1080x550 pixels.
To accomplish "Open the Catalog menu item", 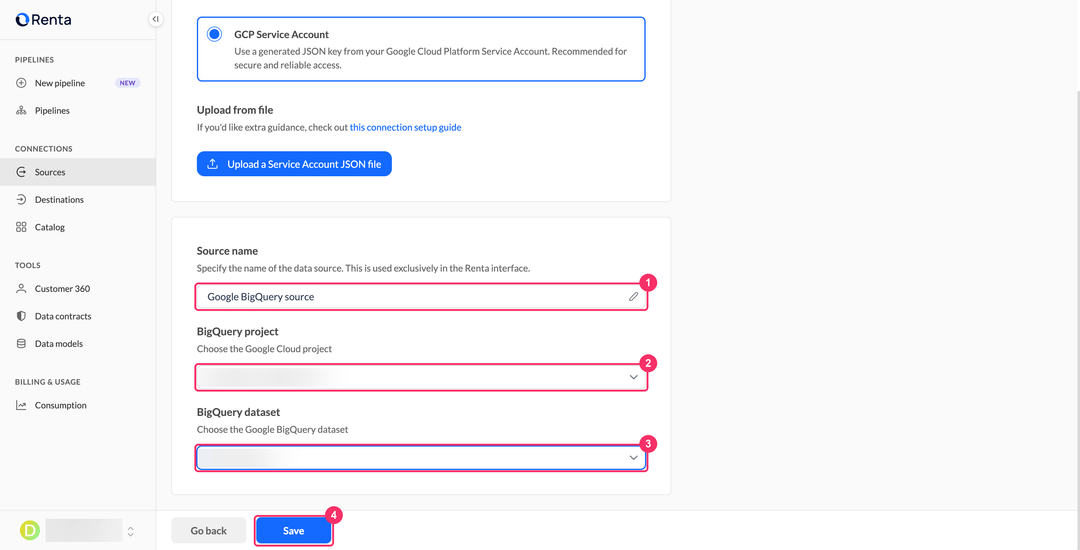I will pos(78,227).
